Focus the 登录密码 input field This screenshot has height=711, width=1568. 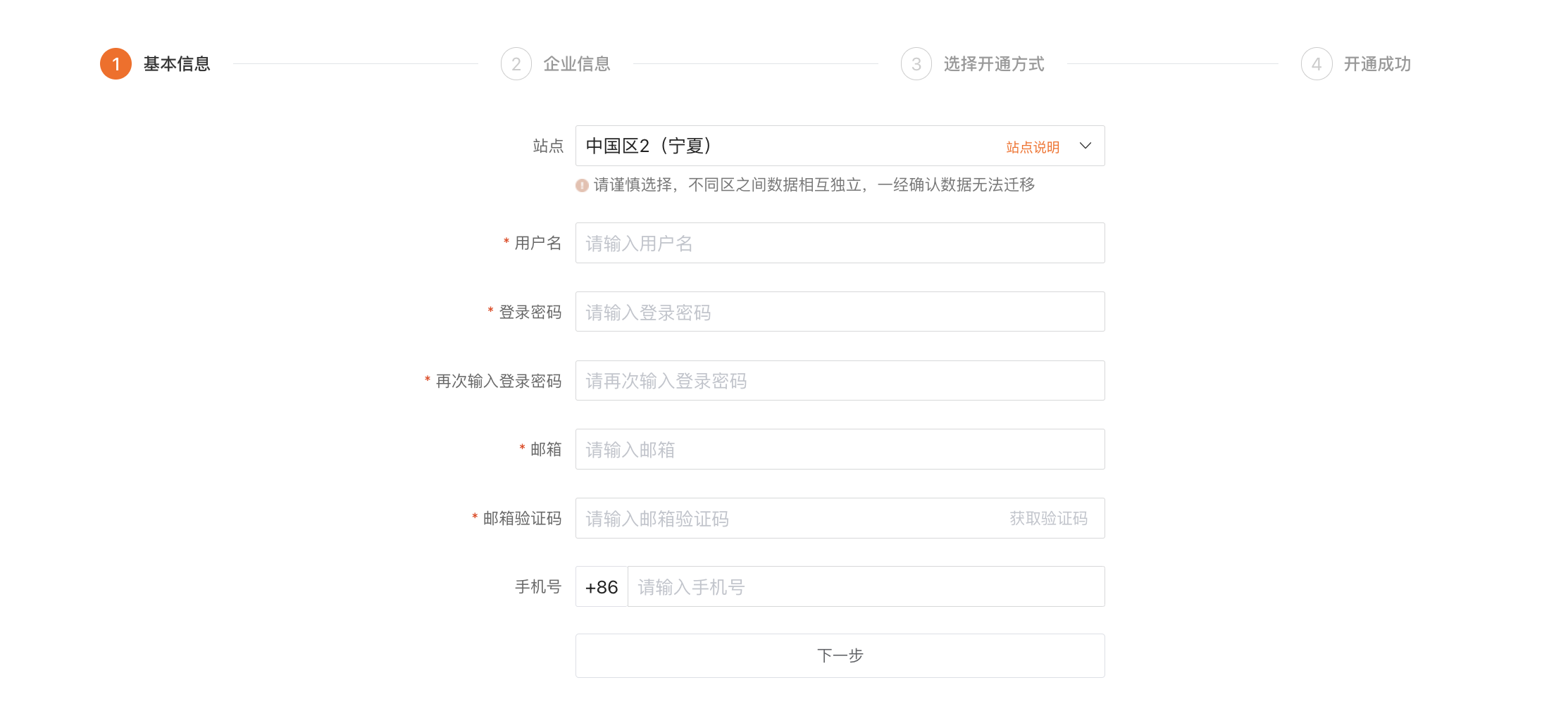pyautogui.click(x=840, y=312)
